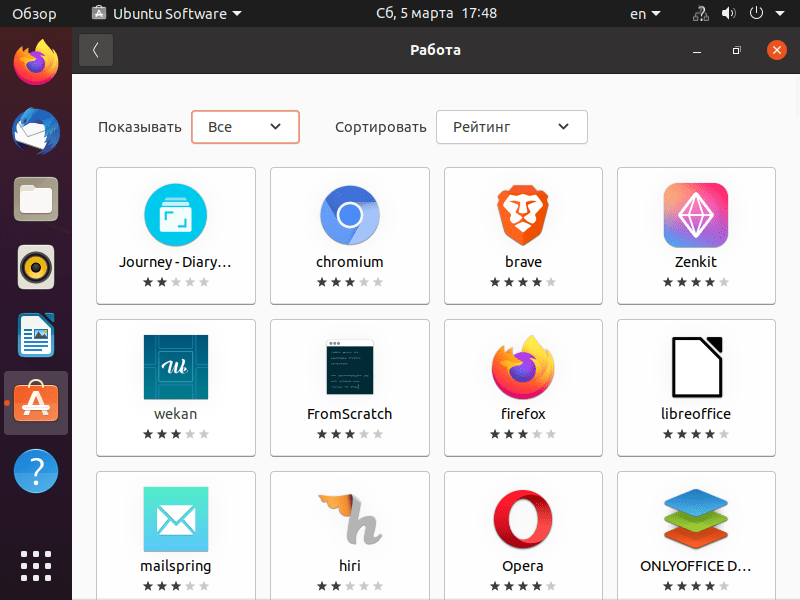Image resolution: width=800 pixels, height=600 pixels.
Task: Launch Files from the dock
Action: (x=35, y=199)
